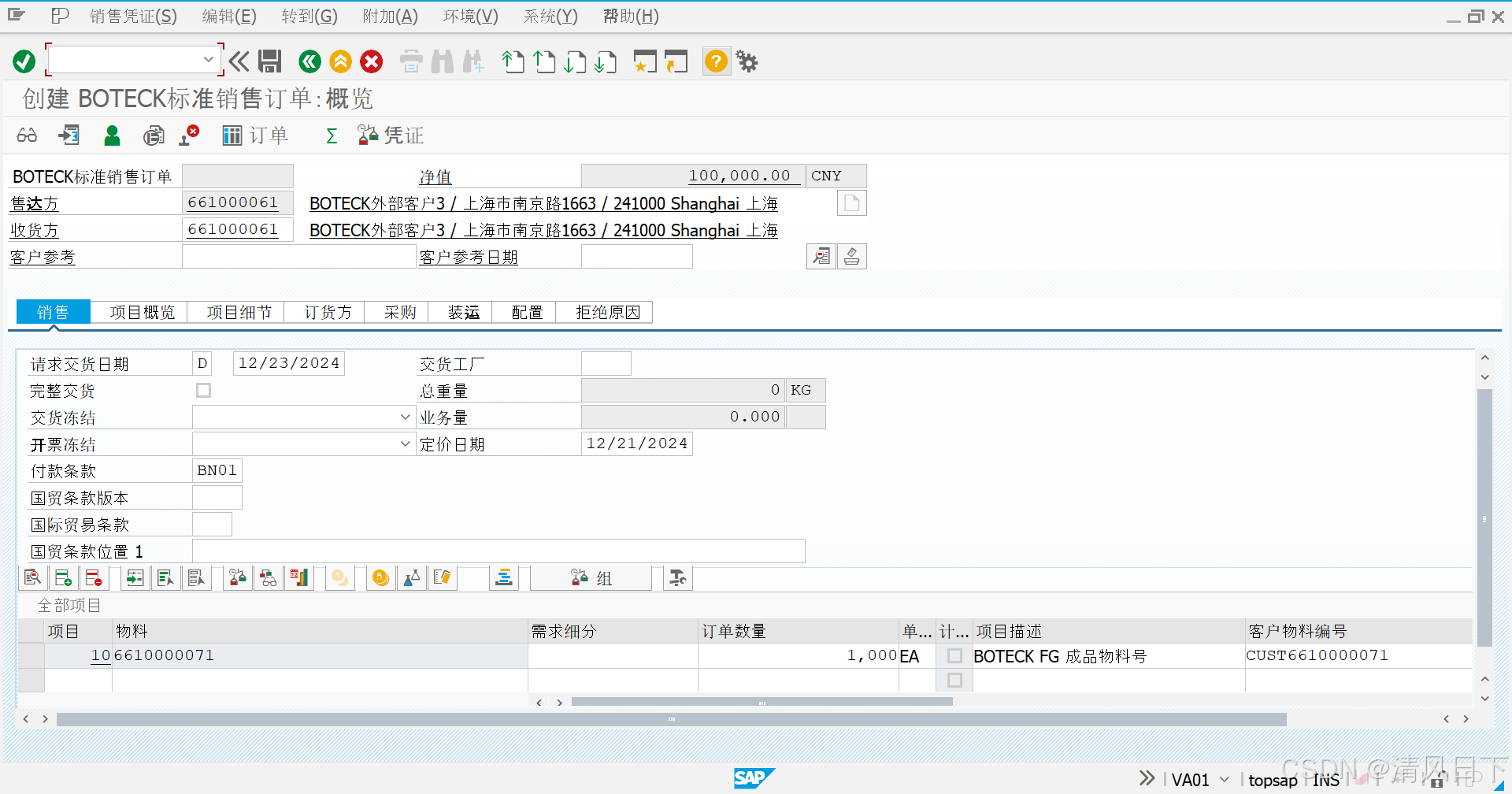1512x794 pixels.
Task: Click the green person partner icon
Action: pos(113,135)
